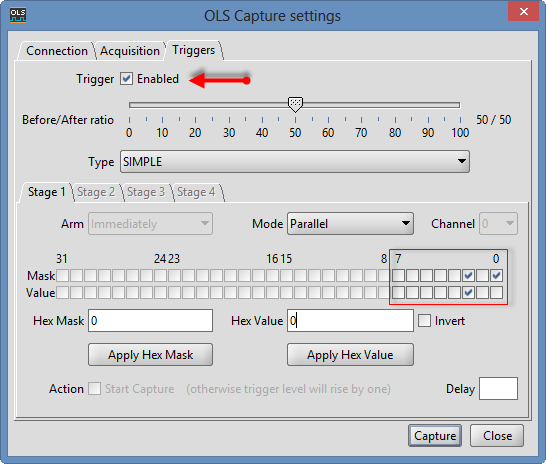
Task: Switch to Stage 3 tab
Action: (x=146, y=192)
